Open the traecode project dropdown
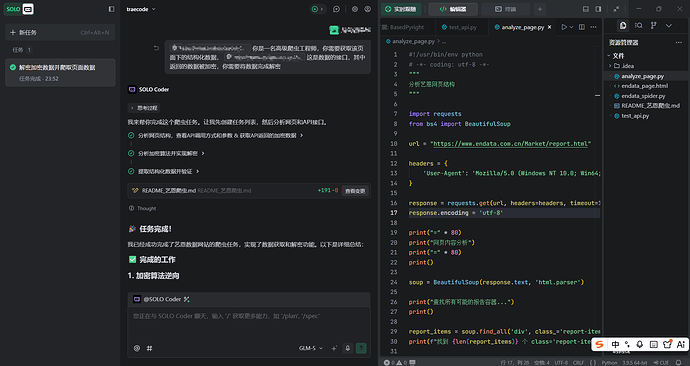This screenshot has width=690, height=366. point(141,9)
